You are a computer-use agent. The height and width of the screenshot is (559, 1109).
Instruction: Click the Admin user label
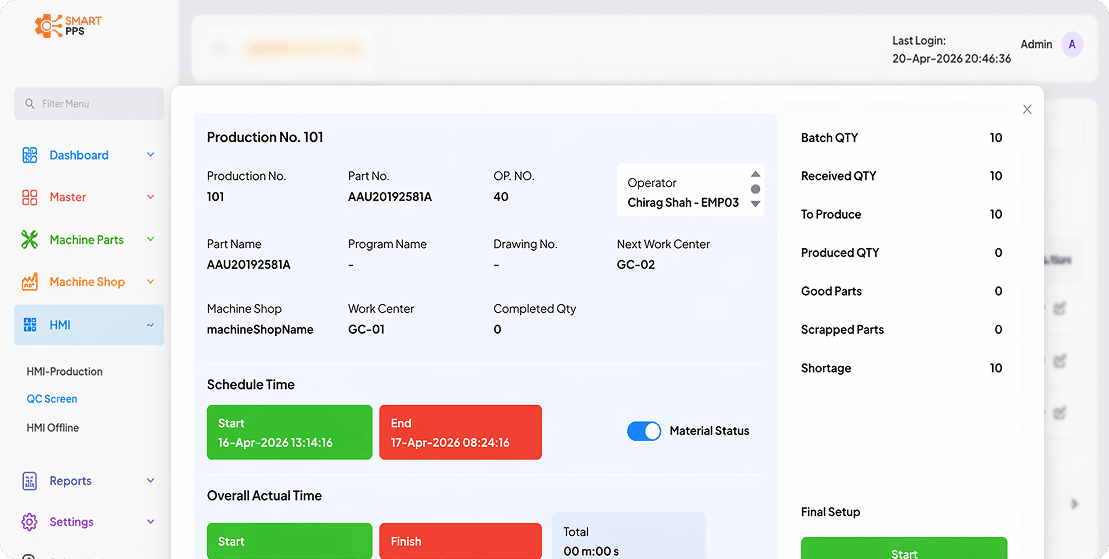coord(1036,44)
